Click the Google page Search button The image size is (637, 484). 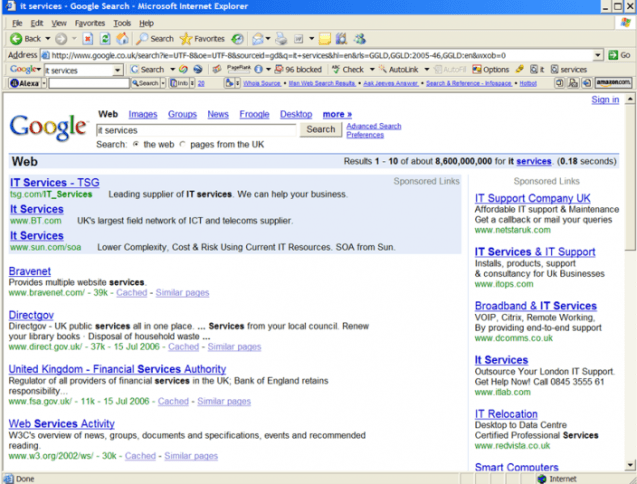click(321, 129)
